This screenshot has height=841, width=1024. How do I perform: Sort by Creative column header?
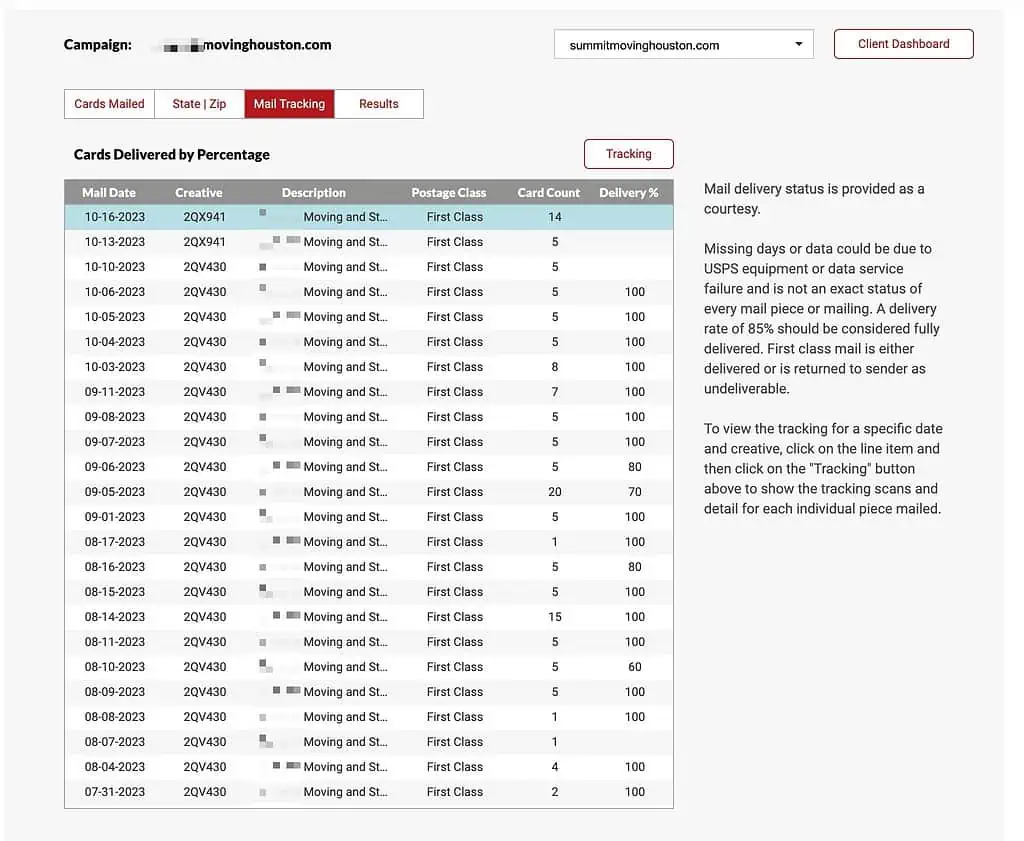click(x=199, y=193)
